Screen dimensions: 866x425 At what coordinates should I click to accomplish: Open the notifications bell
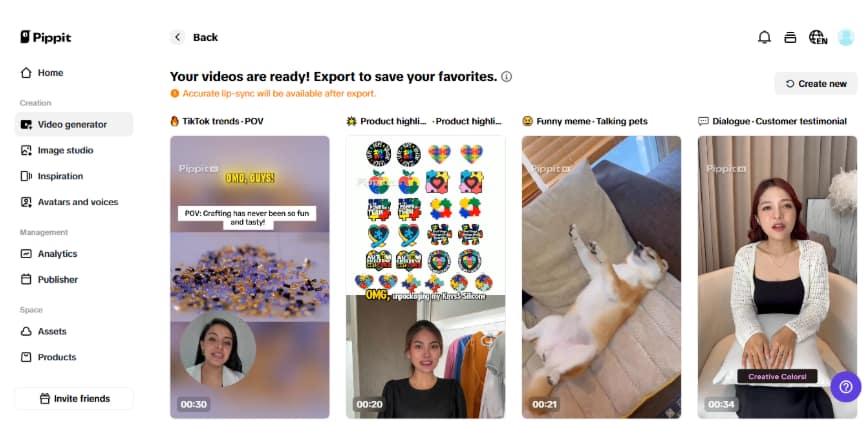click(764, 38)
